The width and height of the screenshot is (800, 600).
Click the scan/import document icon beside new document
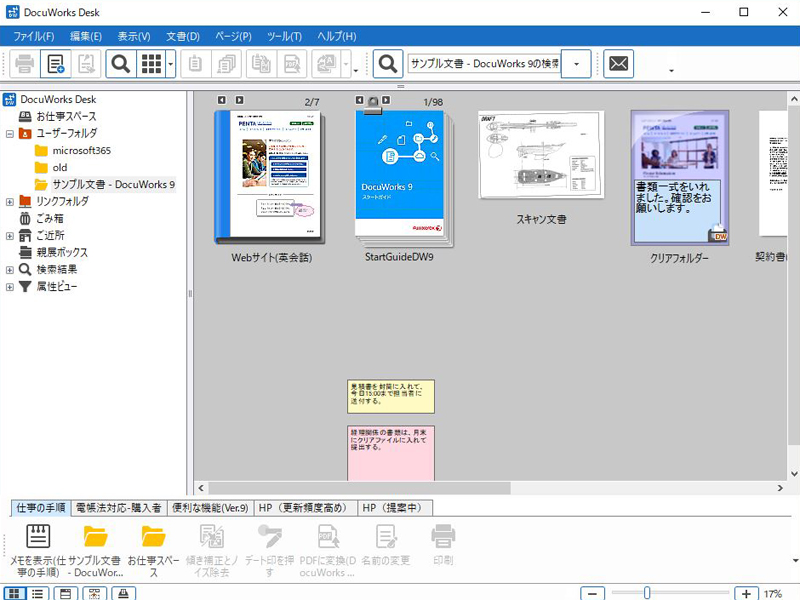(x=86, y=64)
